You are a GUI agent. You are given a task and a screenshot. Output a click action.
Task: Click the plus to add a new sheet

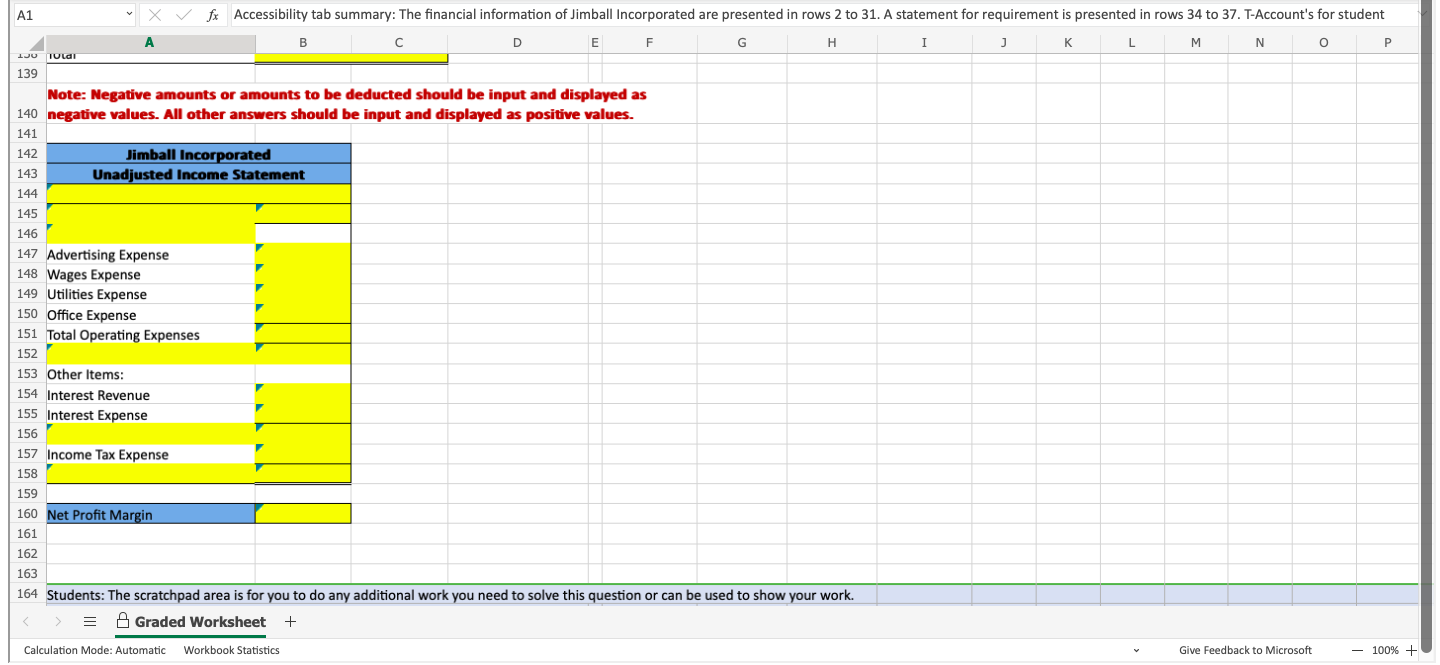[x=290, y=621]
